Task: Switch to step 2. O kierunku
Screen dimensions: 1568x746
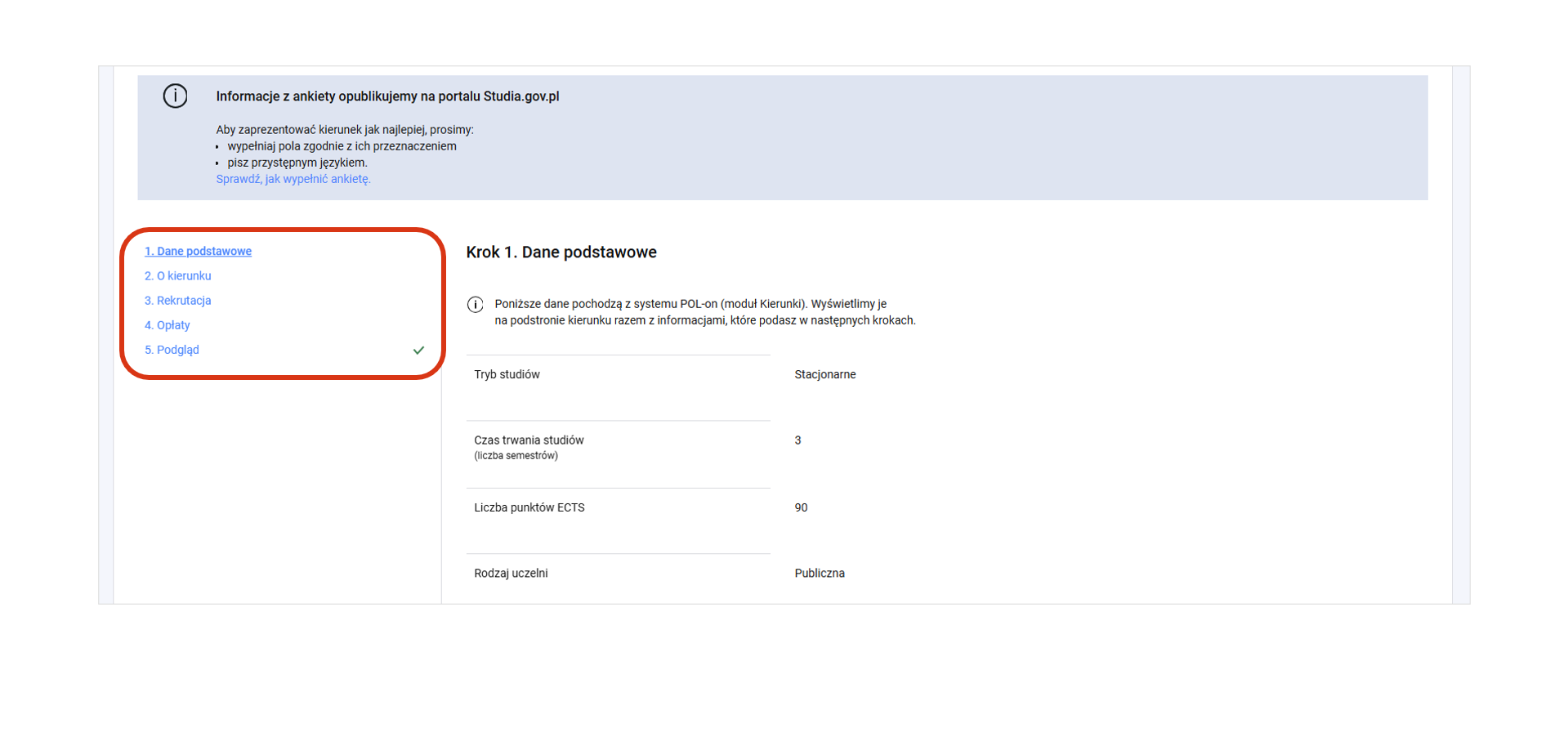Action: click(177, 276)
